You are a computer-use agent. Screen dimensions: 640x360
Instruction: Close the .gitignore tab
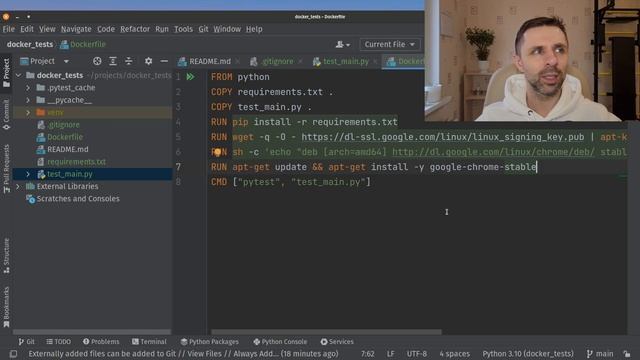(300, 62)
